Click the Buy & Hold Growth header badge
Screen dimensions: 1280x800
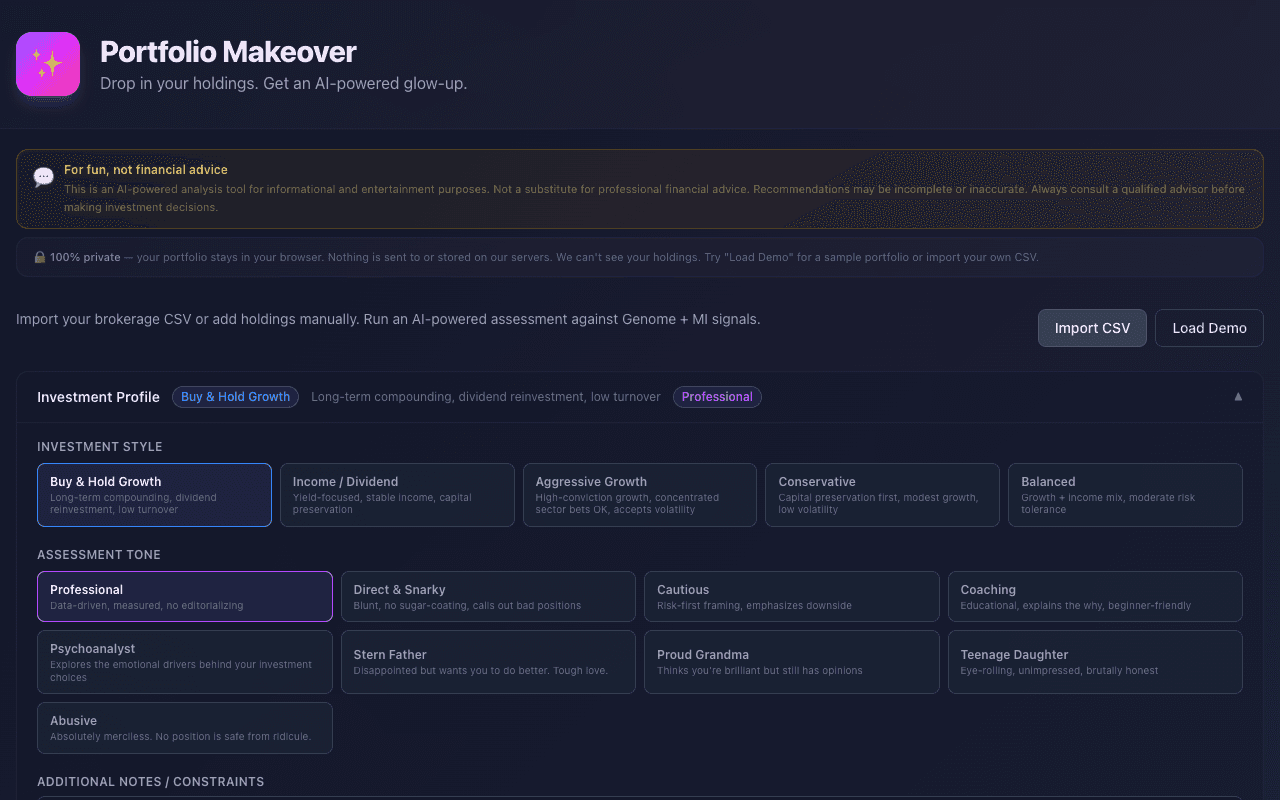(235, 396)
